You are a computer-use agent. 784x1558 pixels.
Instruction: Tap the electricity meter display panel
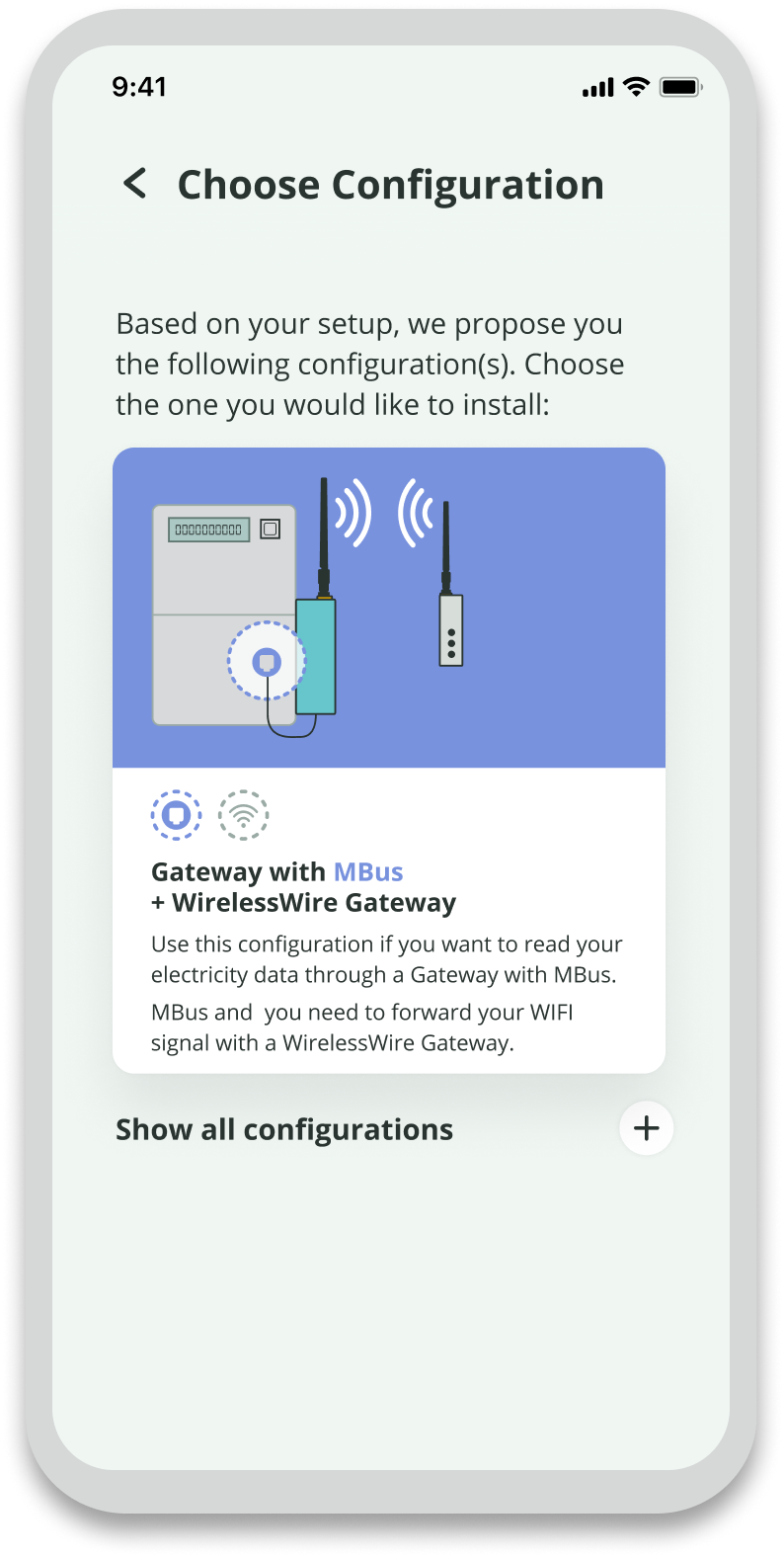[x=208, y=530]
